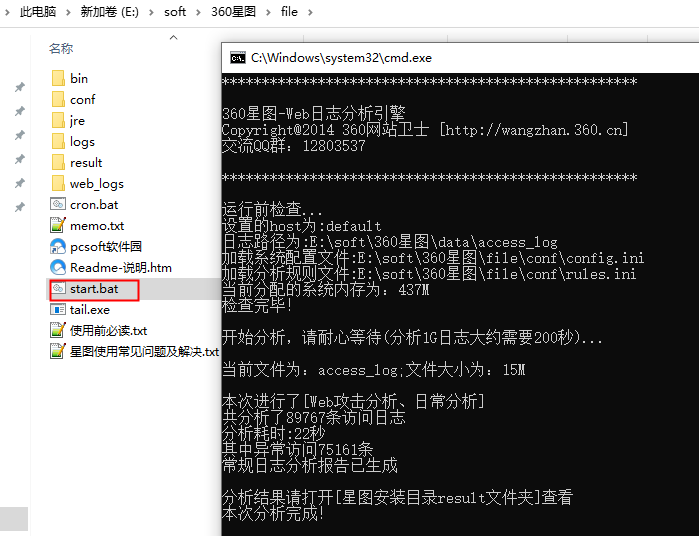The image size is (699, 536).
Task: Click the 交流QQ群: 12803537 line in cmd
Action: [294, 146]
